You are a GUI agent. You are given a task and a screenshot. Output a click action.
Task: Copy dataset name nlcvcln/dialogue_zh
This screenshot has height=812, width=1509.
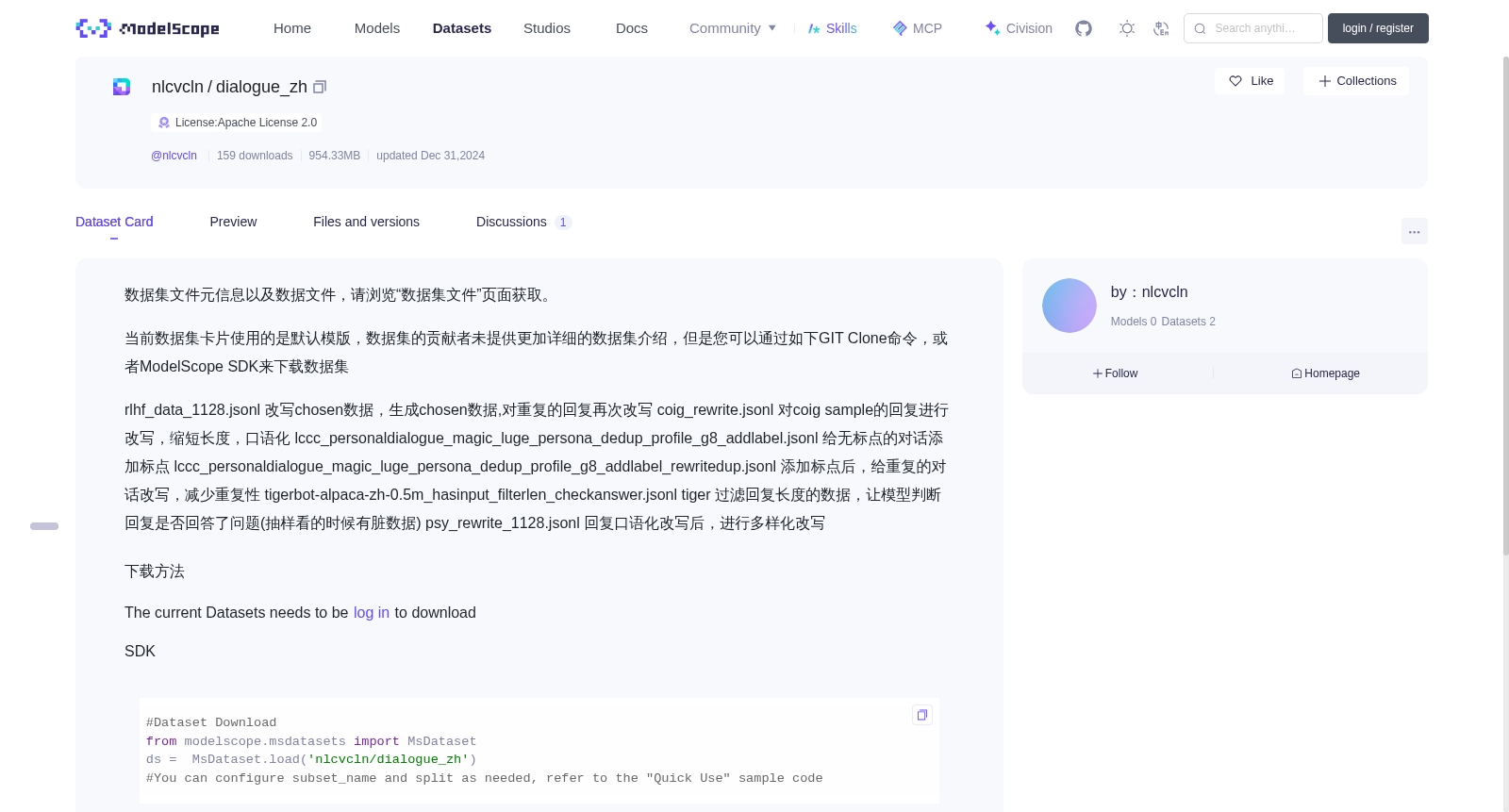(320, 87)
